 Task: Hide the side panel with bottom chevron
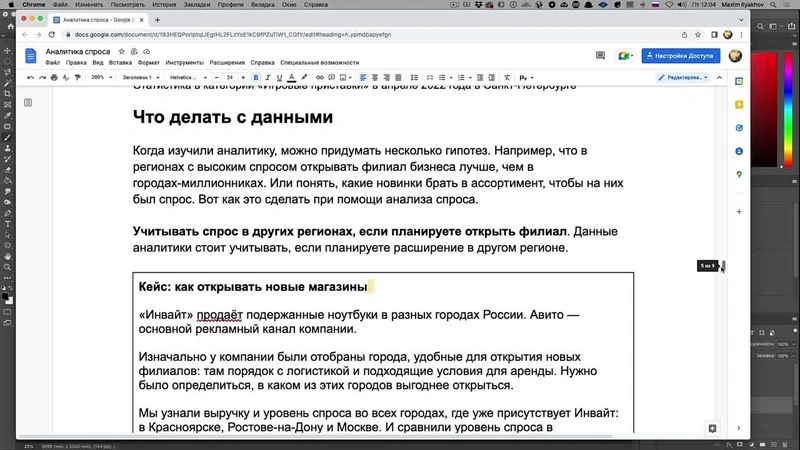pos(739,428)
